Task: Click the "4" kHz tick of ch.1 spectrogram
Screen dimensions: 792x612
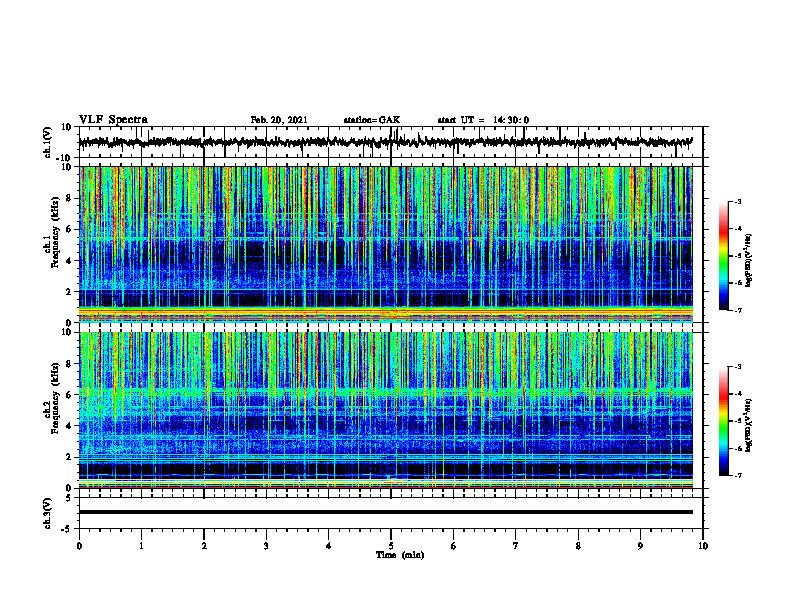Action: point(69,261)
